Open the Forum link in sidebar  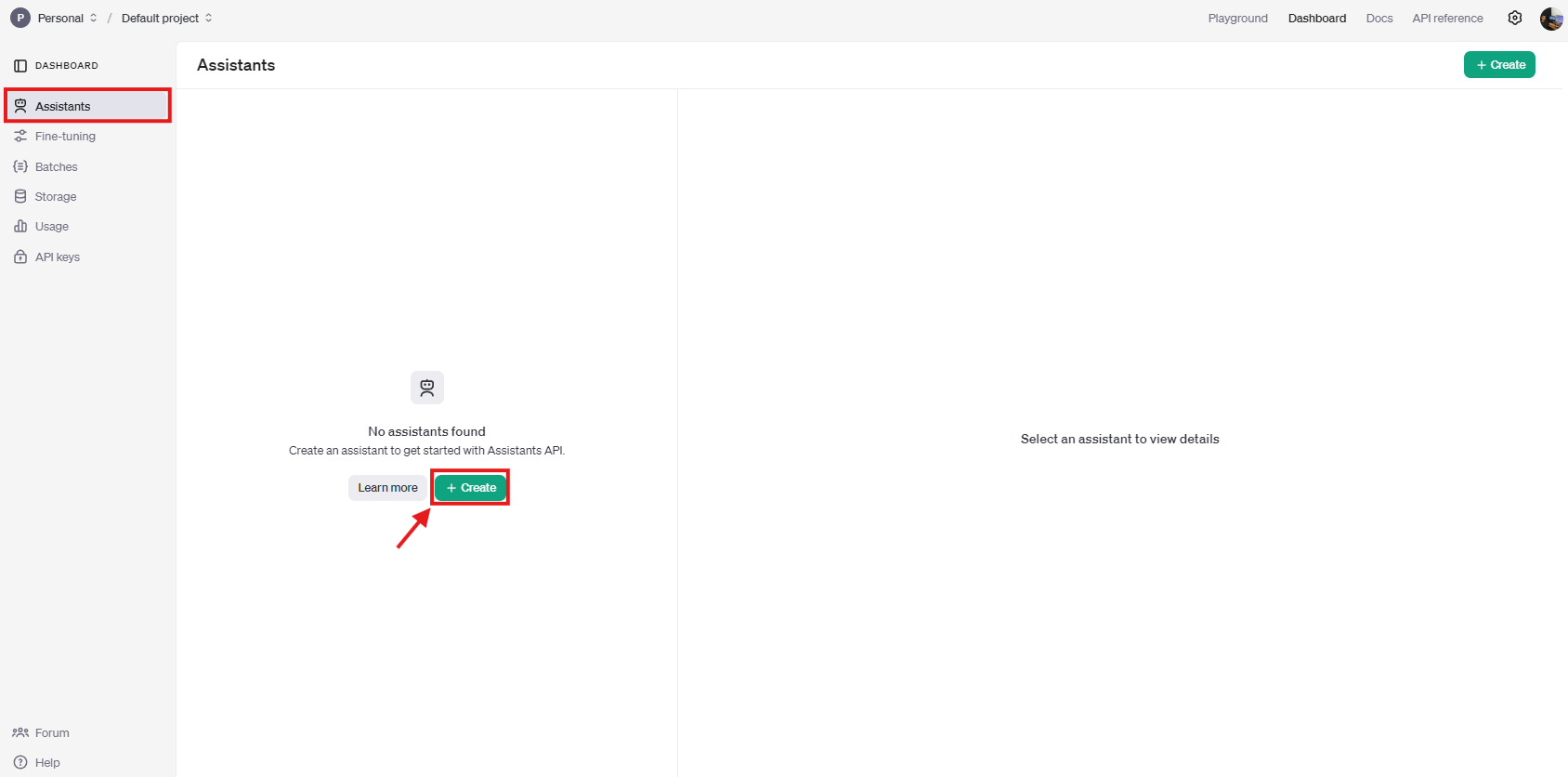(52, 733)
